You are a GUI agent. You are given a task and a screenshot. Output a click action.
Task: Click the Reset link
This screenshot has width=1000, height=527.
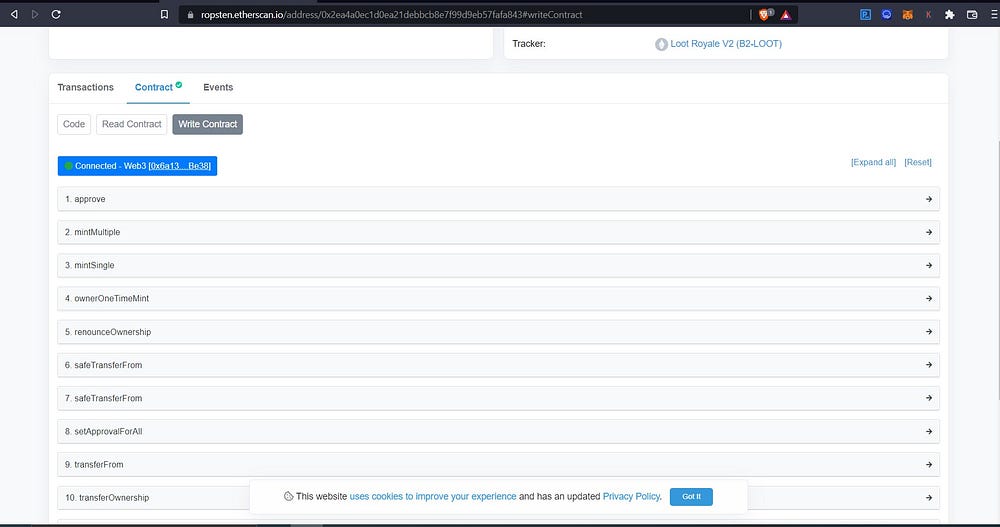point(918,162)
